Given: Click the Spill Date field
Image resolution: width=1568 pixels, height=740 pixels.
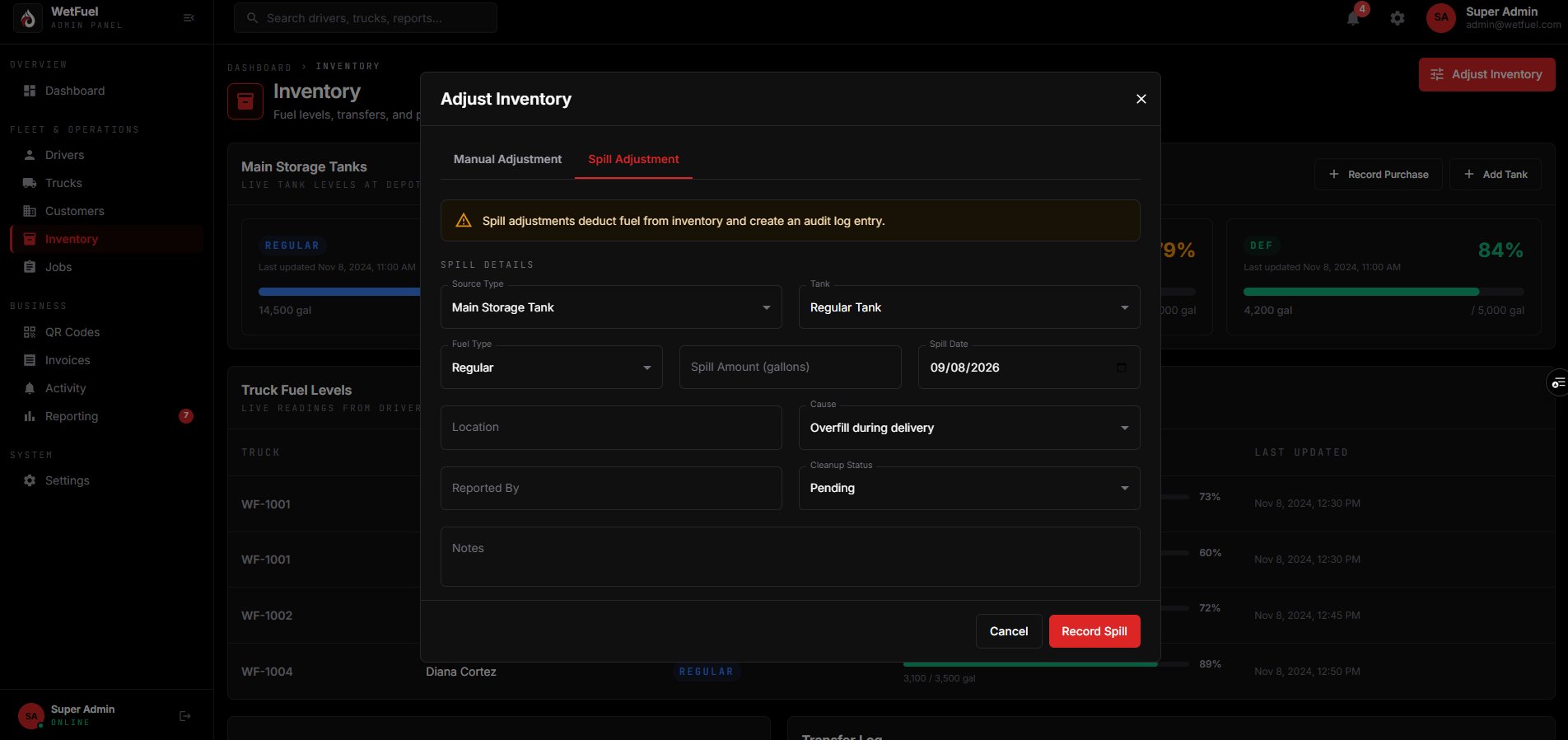Looking at the screenshot, I should (x=1029, y=368).
